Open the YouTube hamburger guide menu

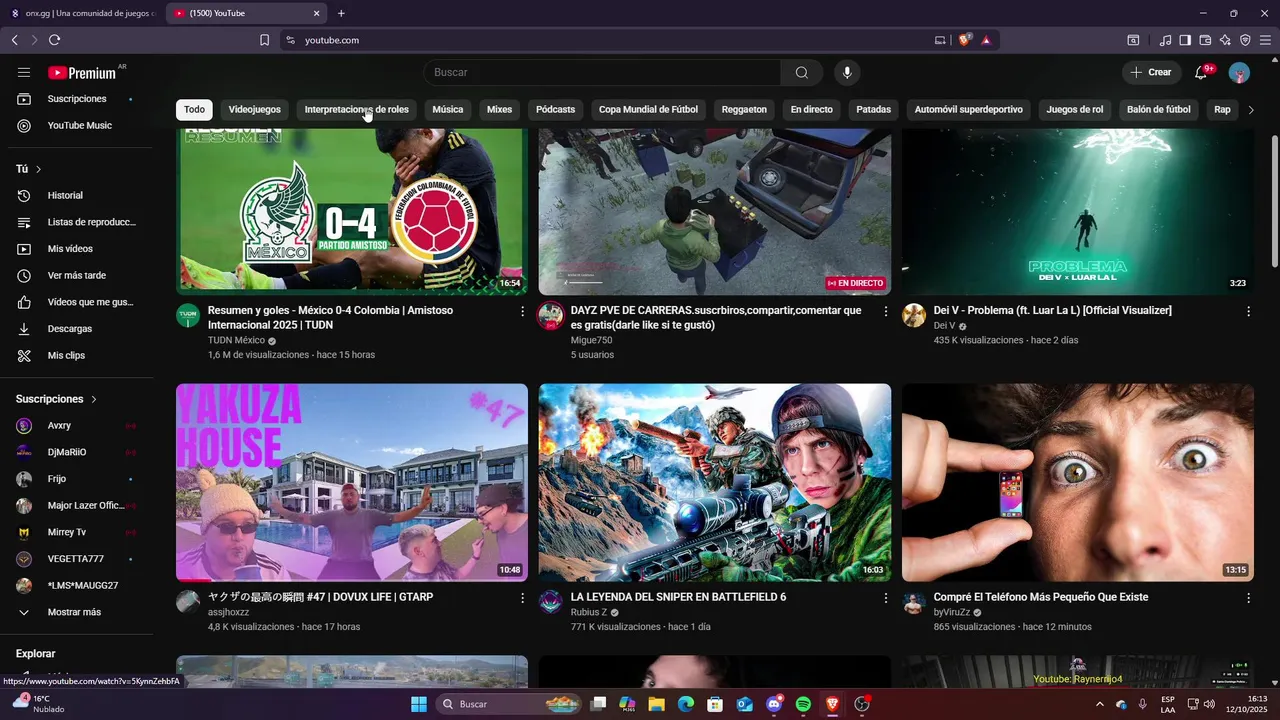click(24, 72)
